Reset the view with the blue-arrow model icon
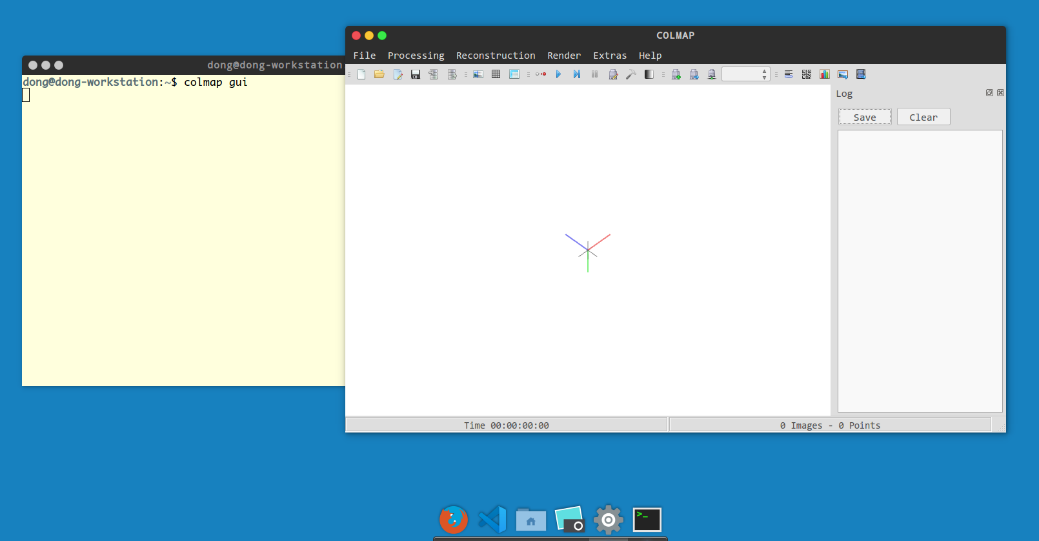 click(694, 74)
